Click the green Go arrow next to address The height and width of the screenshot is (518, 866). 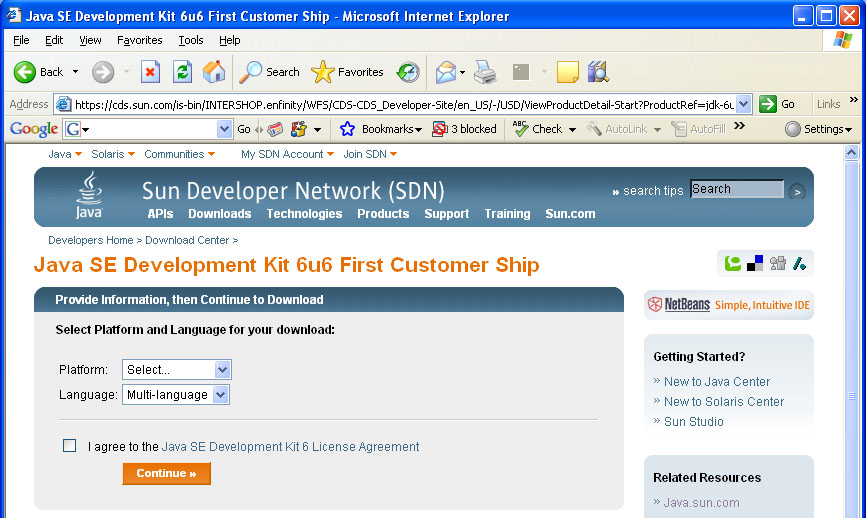coord(768,104)
